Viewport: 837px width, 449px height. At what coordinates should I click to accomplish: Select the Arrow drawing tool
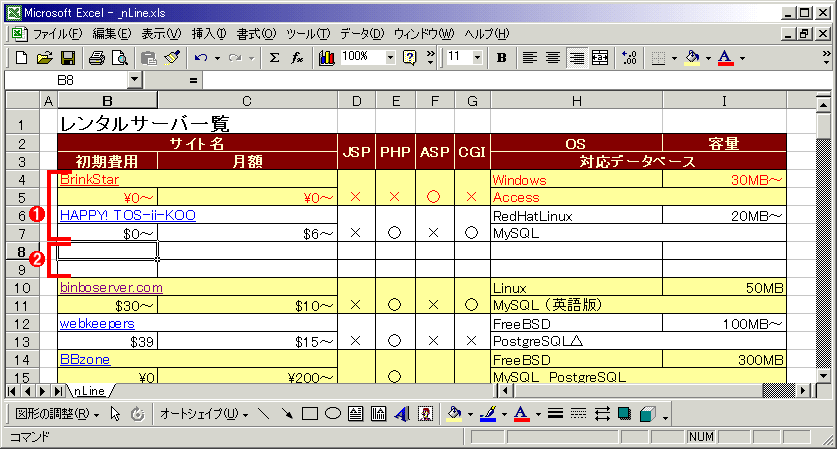coord(287,414)
